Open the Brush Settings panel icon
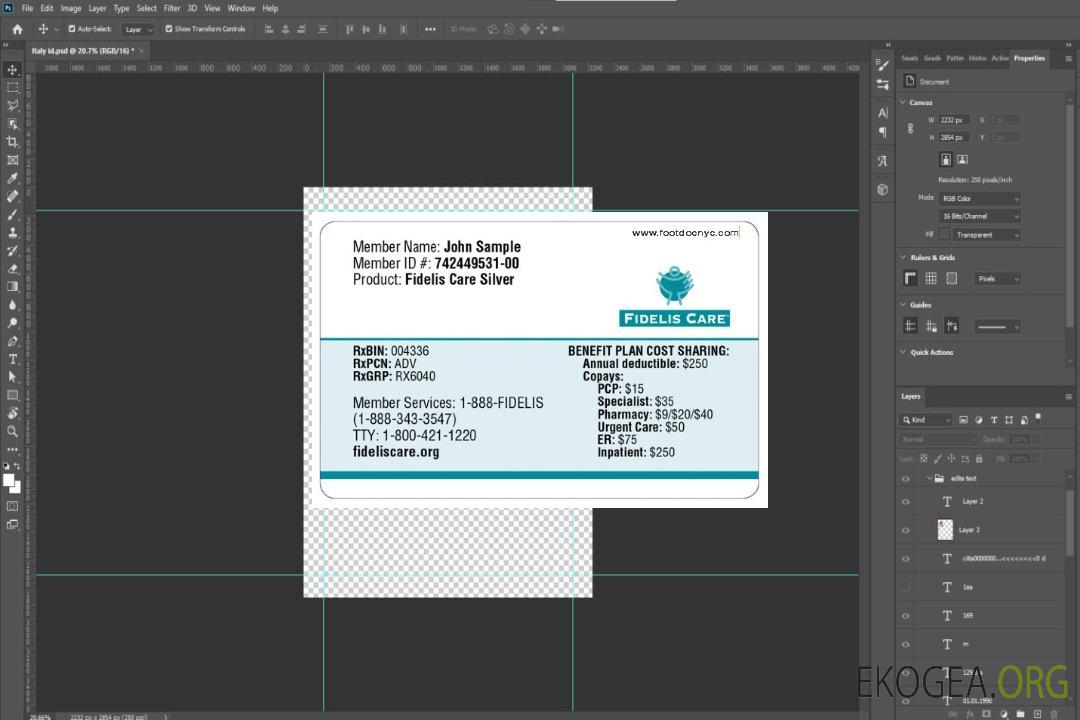Viewport: 1080px width, 720px height. pos(882,65)
